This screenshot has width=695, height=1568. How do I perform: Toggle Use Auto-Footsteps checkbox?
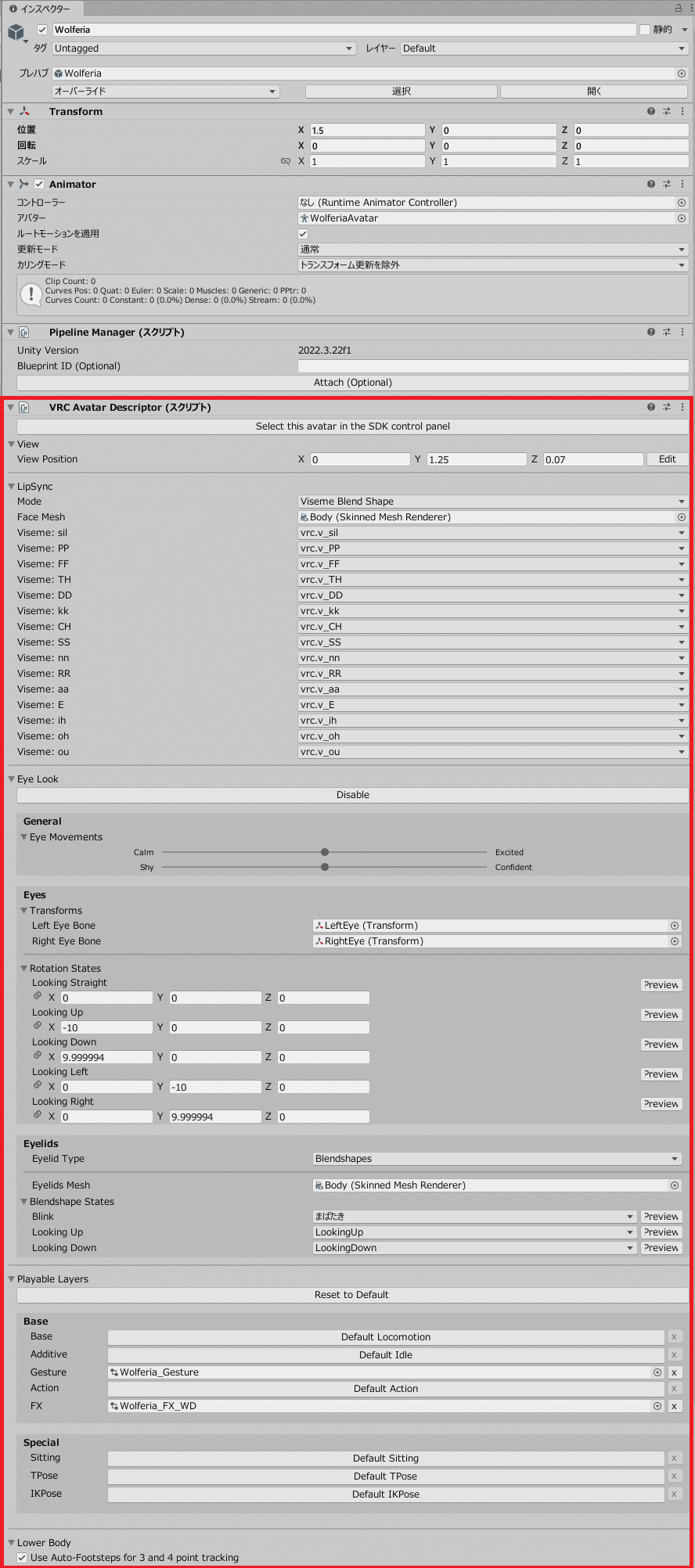pyautogui.click(x=22, y=1557)
